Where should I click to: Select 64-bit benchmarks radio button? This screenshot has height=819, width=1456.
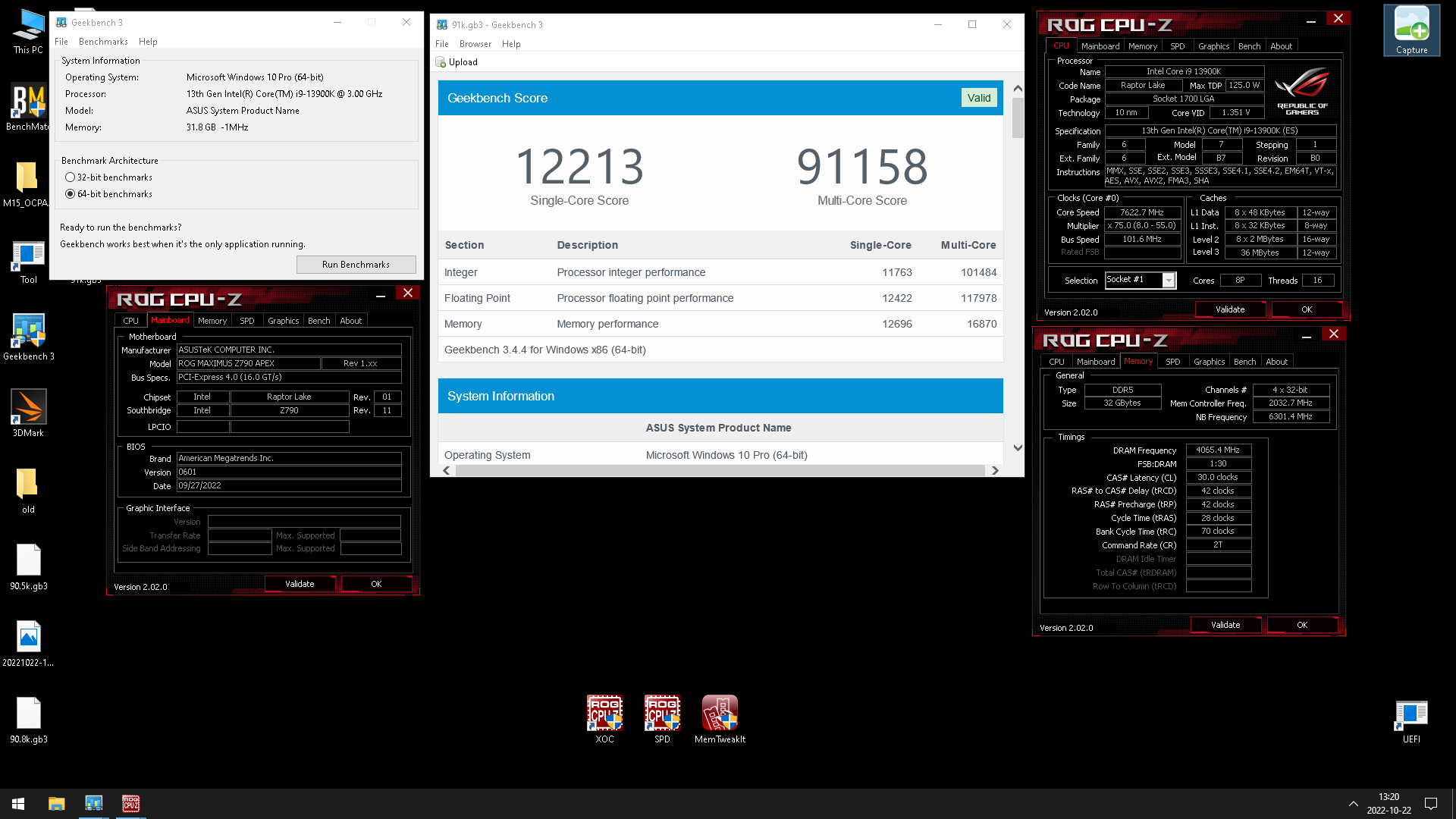point(71,194)
